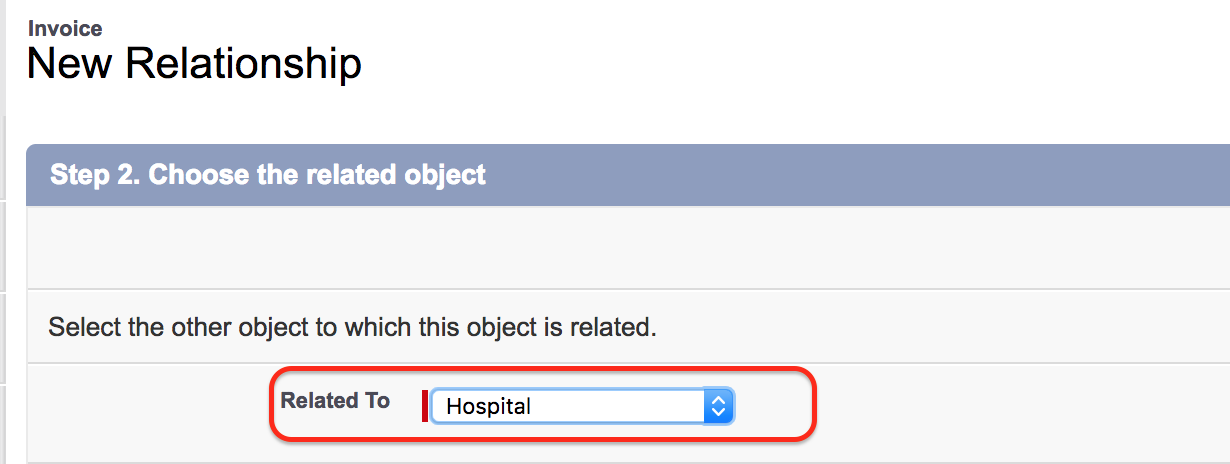Select the Hospital value in combo box
Image resolution: width=1230 pixels, height=464 pixels.
point(488,407)
